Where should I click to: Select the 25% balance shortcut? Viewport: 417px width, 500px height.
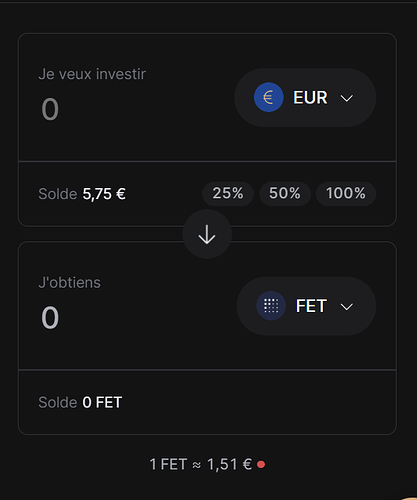point(228,193)
